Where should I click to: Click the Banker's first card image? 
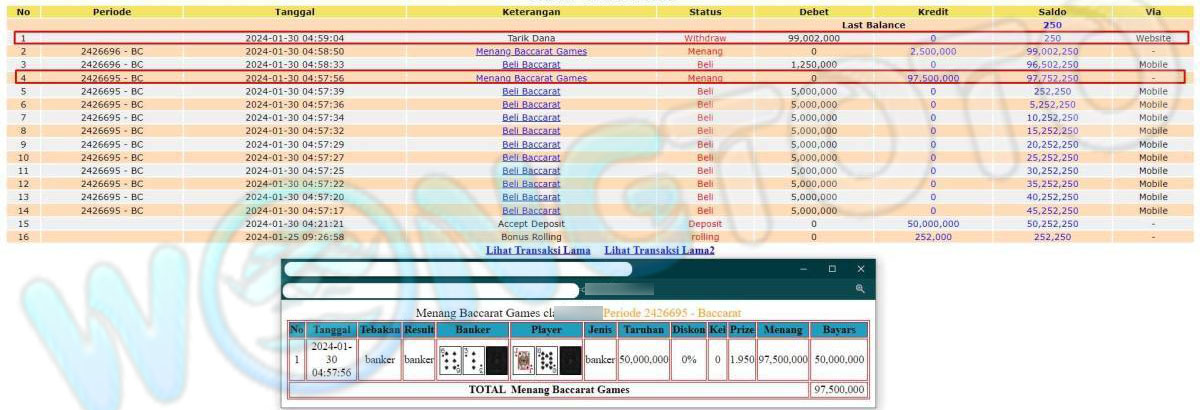(450, 360)
